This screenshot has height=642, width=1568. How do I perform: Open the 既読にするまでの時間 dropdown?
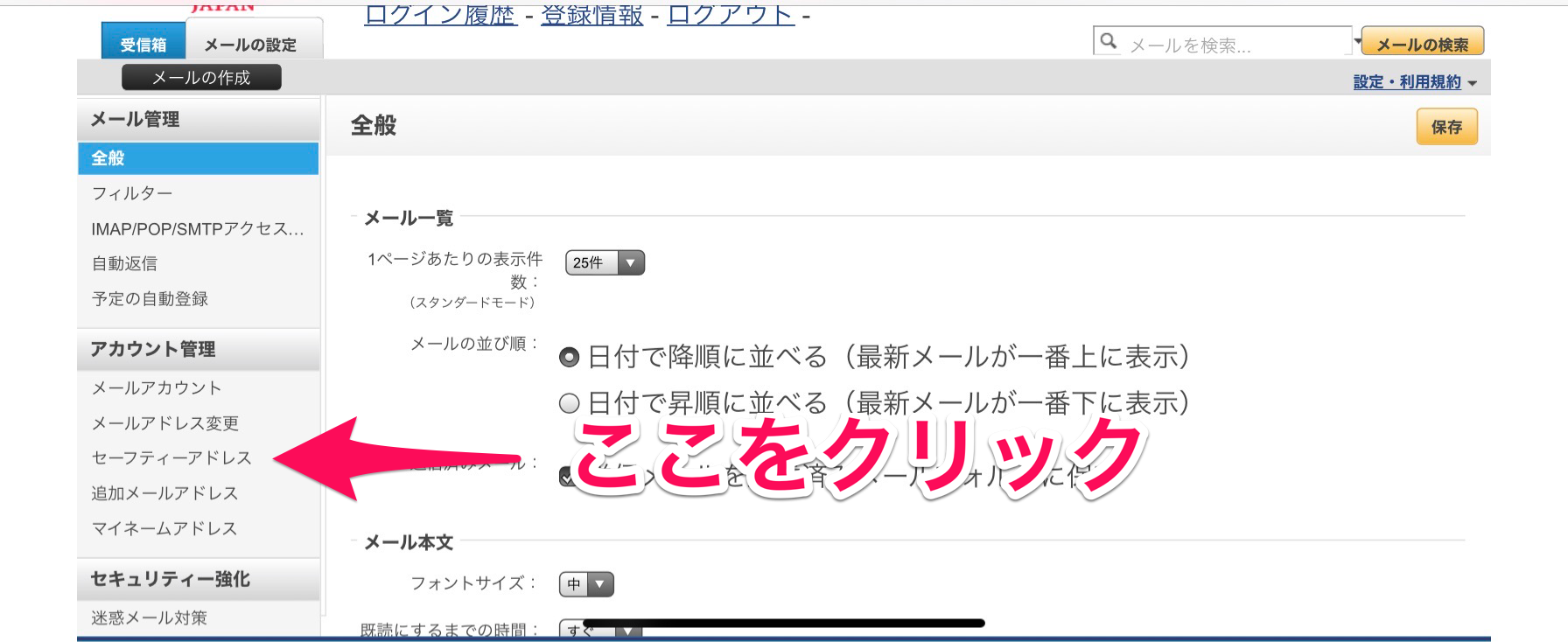pos(601,630)
